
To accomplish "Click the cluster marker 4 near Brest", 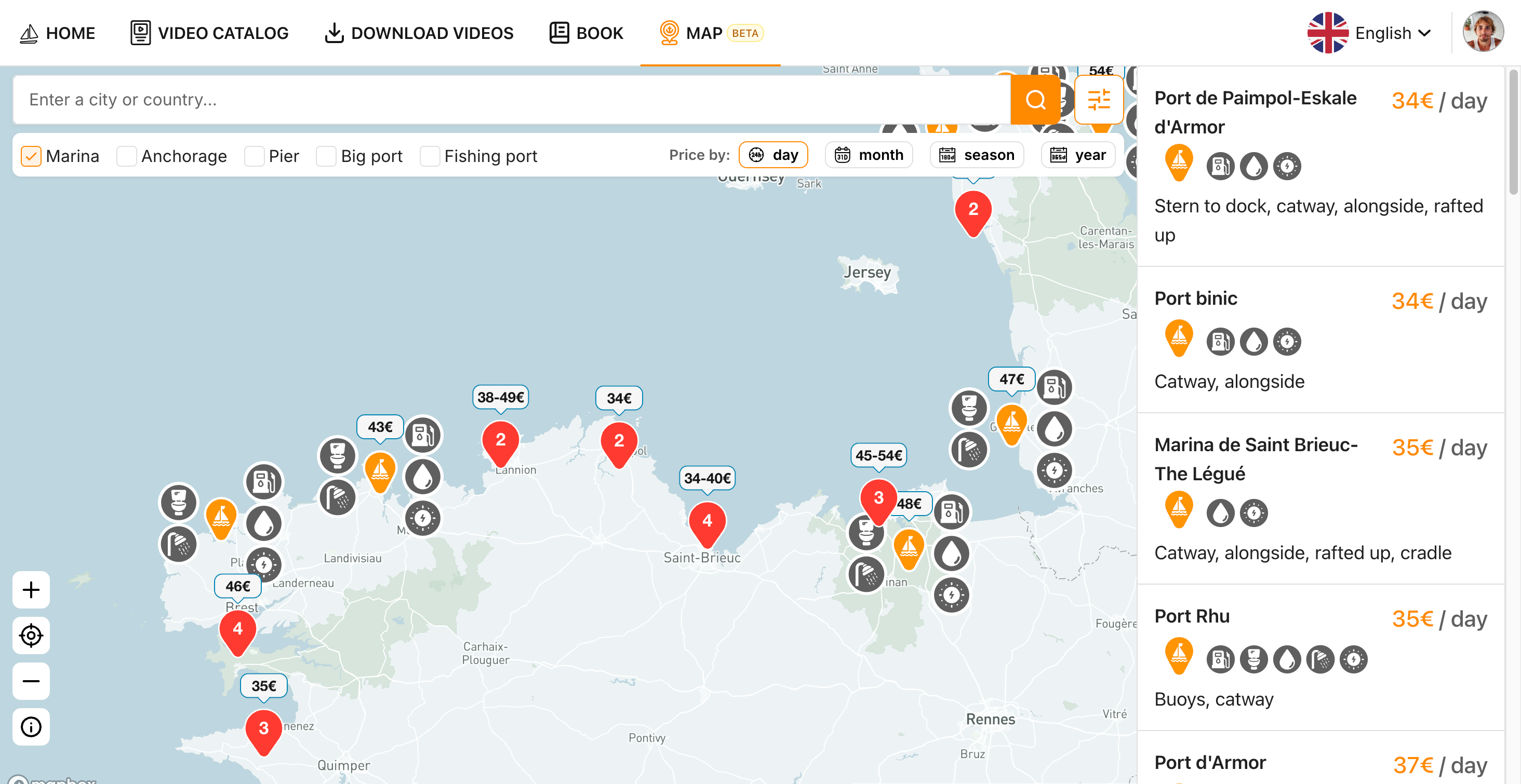I will click(x=237, y=631).
